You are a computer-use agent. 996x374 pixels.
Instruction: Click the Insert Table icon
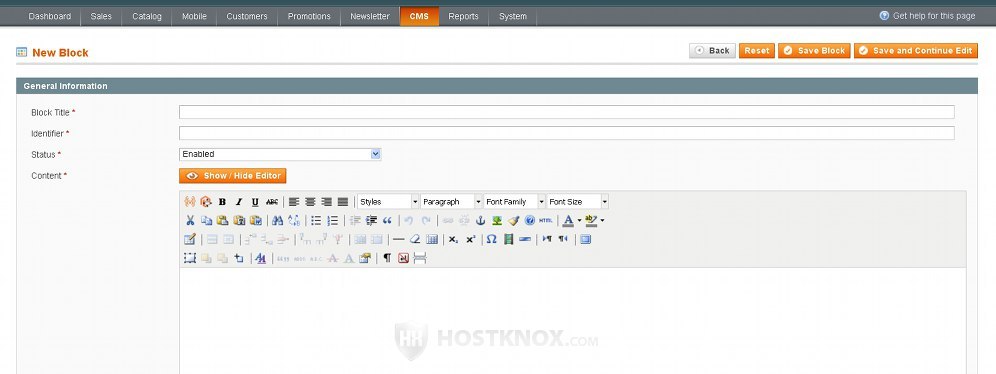[x=190, y=239]
